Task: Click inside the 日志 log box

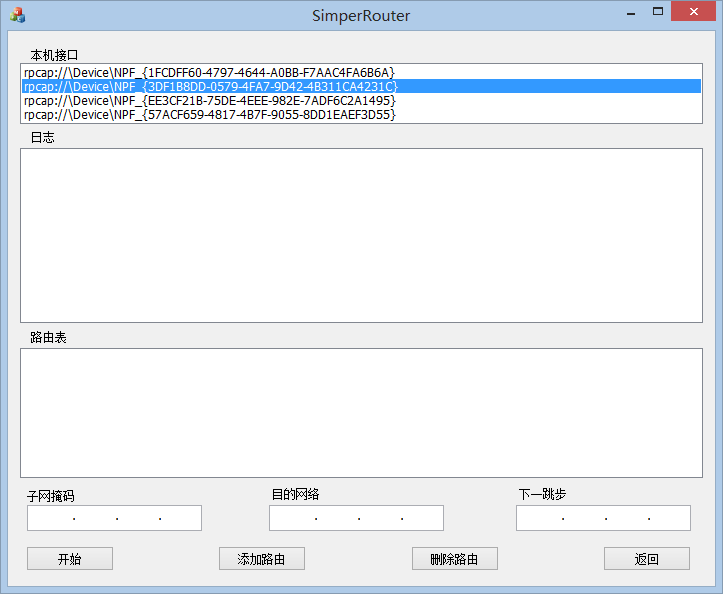Action: coord(361,235)
